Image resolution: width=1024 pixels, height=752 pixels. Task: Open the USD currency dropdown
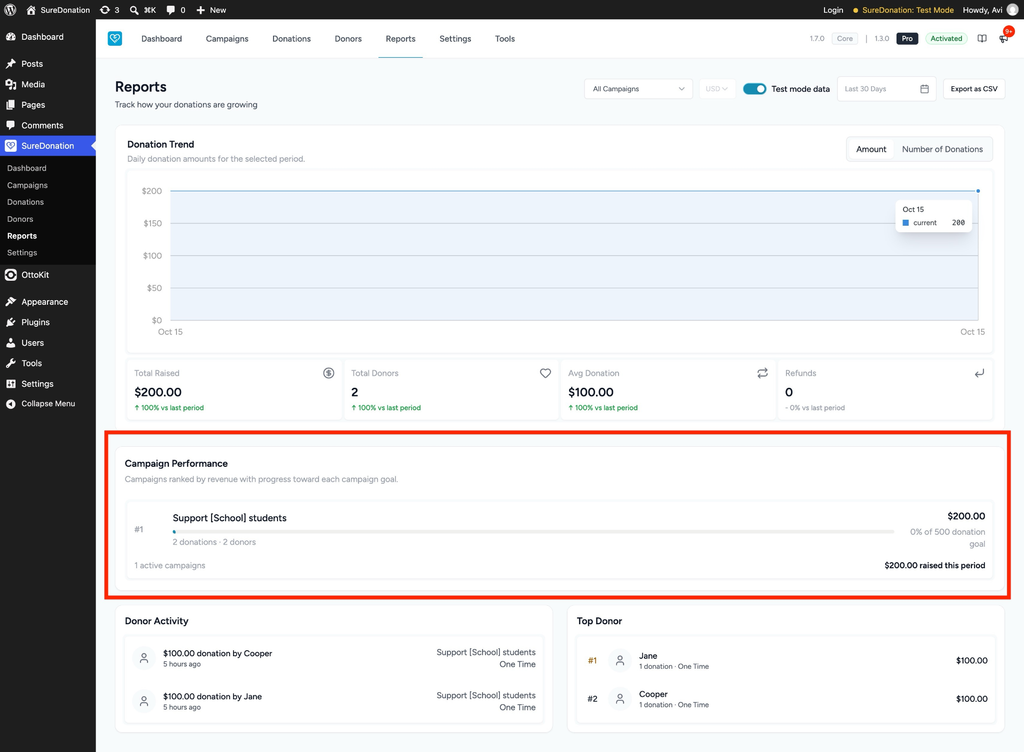coord(716,89)
